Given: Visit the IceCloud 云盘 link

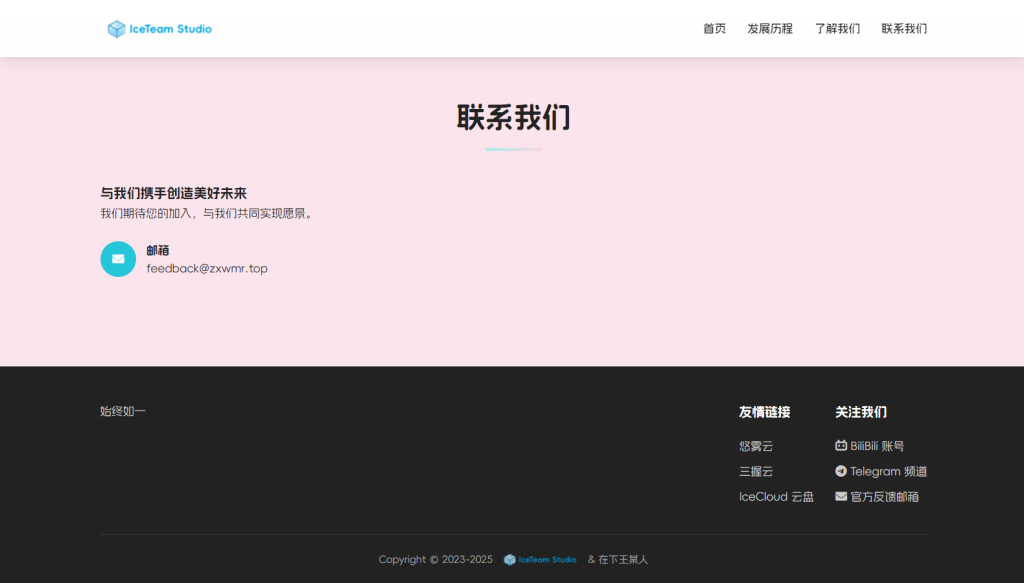Looking at the screenshot, I should [776, 497].
